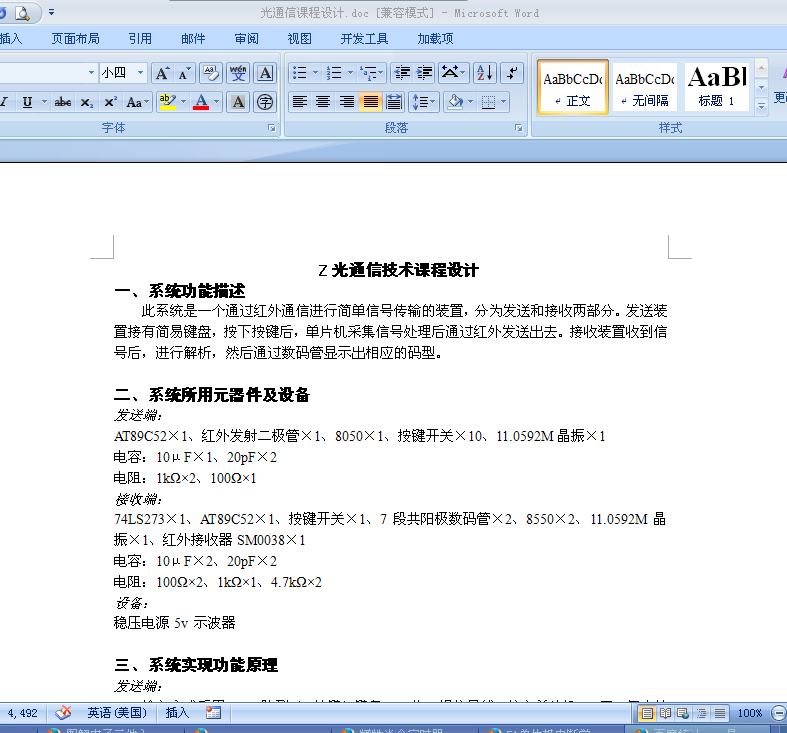Image resolution: width=787 pixels, height=733 pixels.
Task: Click the enclosed character icon
Action: click(265, 102)
